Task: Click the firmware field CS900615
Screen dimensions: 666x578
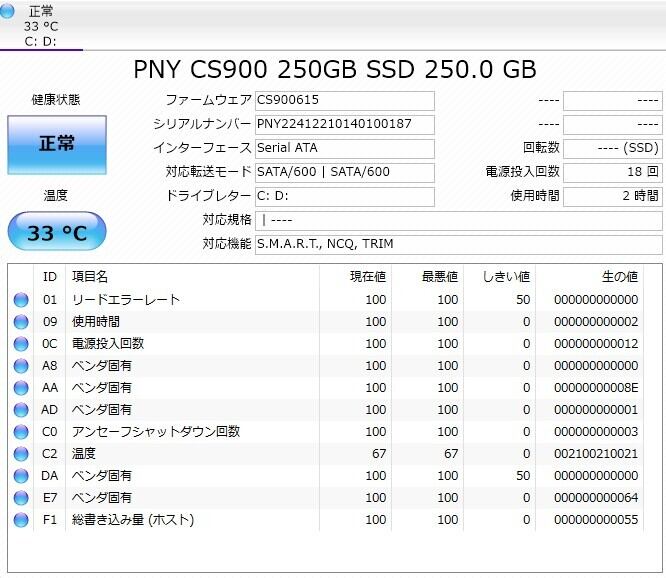Action: click(344, 101)
